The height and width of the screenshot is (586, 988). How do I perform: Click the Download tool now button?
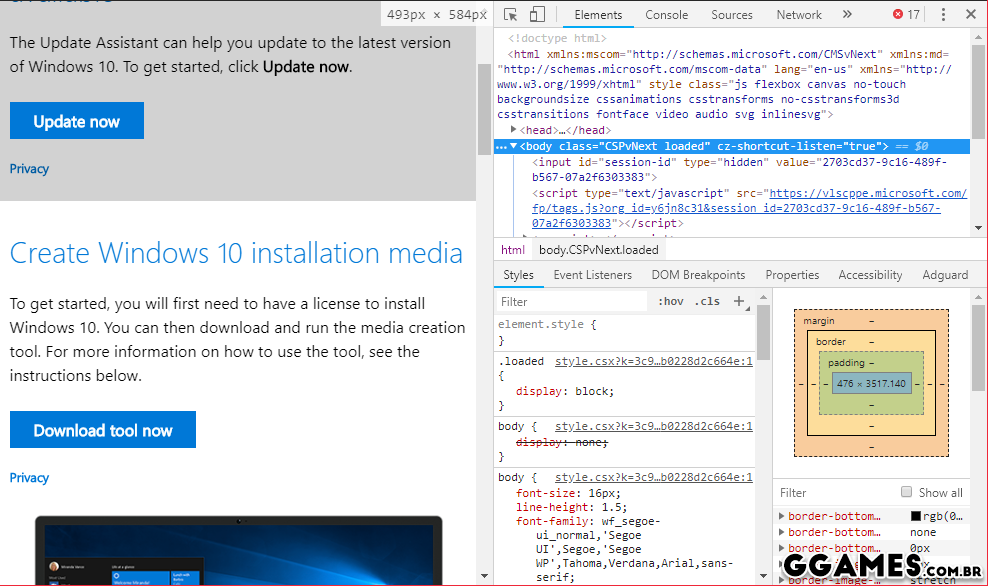tap(103, 430)
